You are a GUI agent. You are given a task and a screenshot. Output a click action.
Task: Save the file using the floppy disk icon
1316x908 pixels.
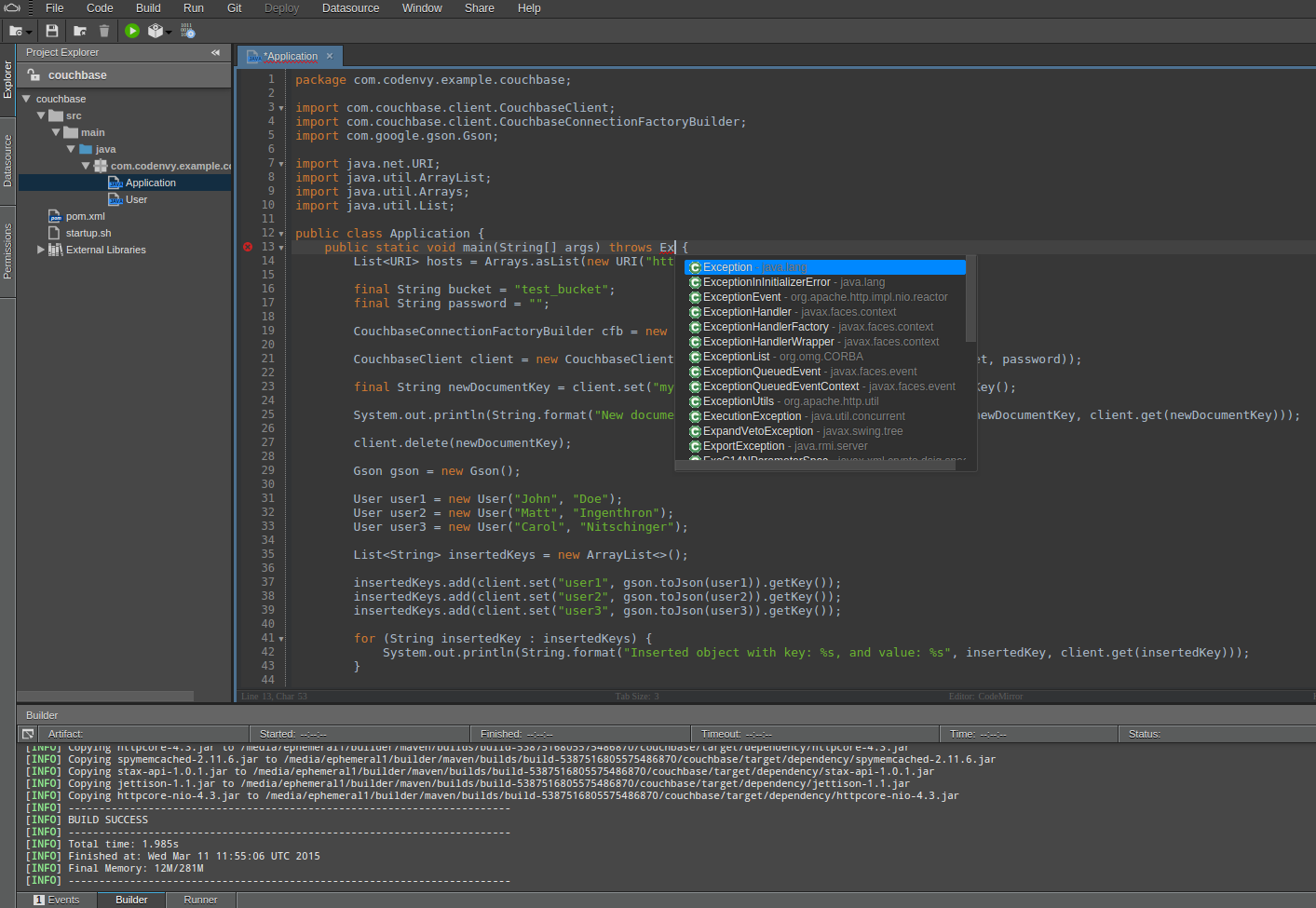[52, 31]
